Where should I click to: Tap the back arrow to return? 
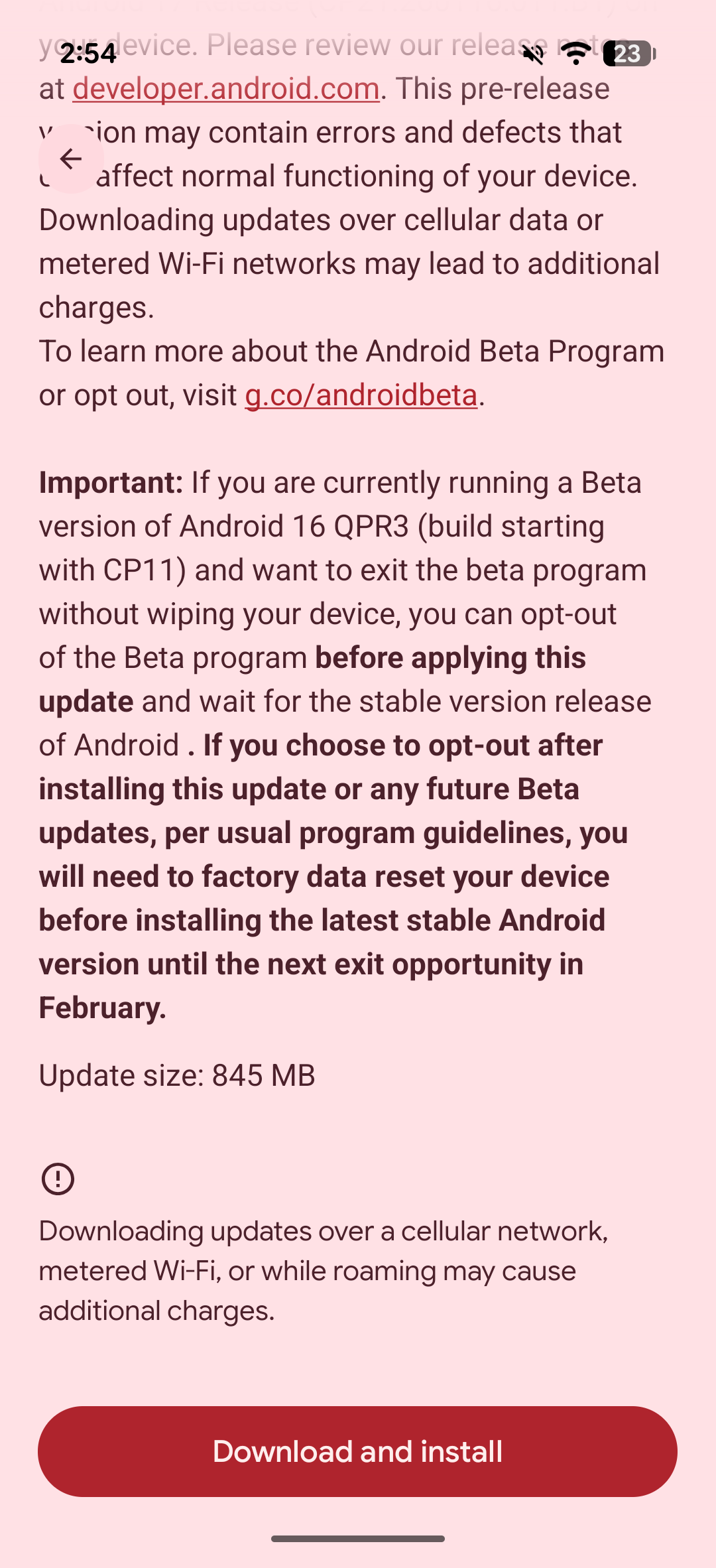point(71,159)
